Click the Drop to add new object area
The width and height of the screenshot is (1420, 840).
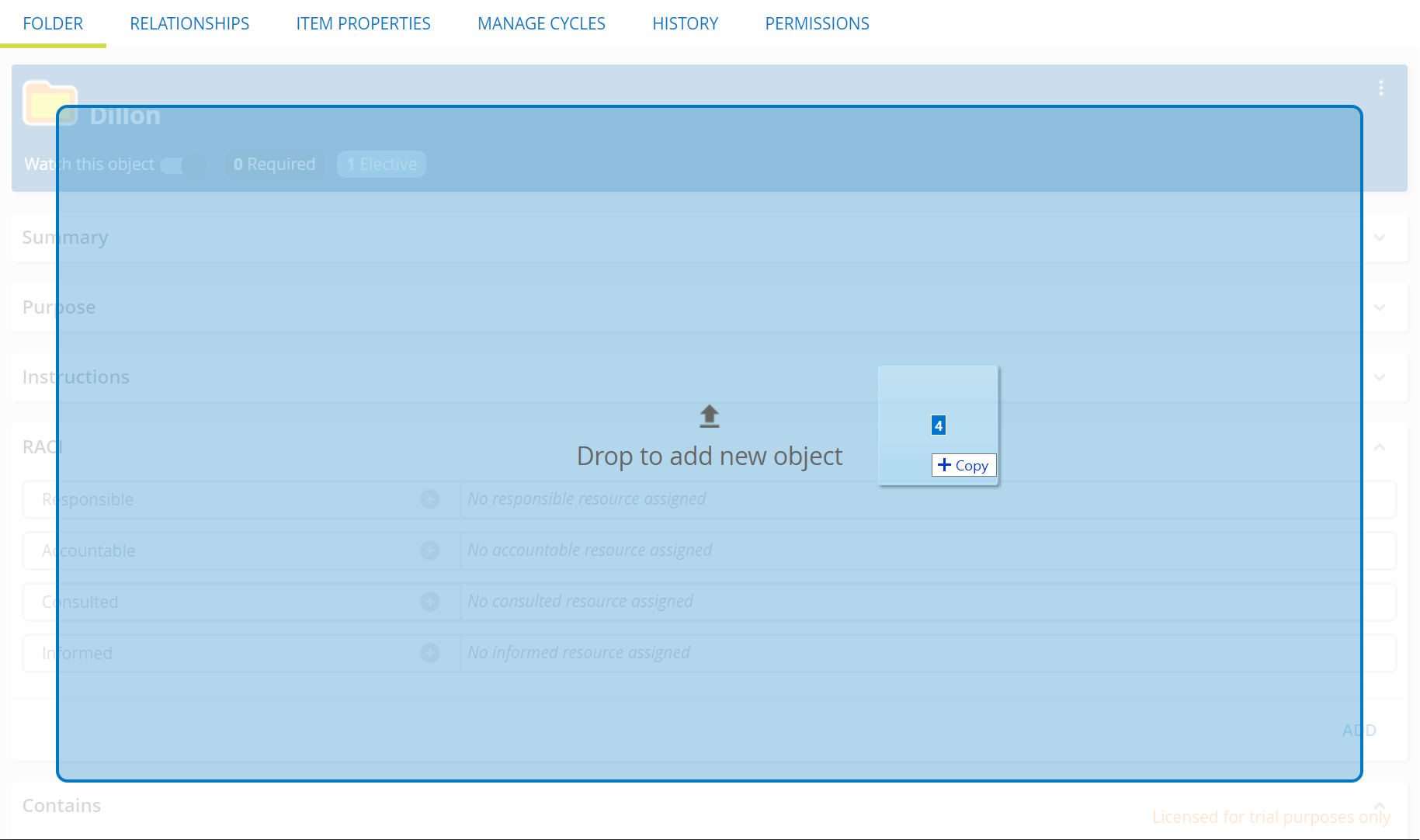[709, 456]
